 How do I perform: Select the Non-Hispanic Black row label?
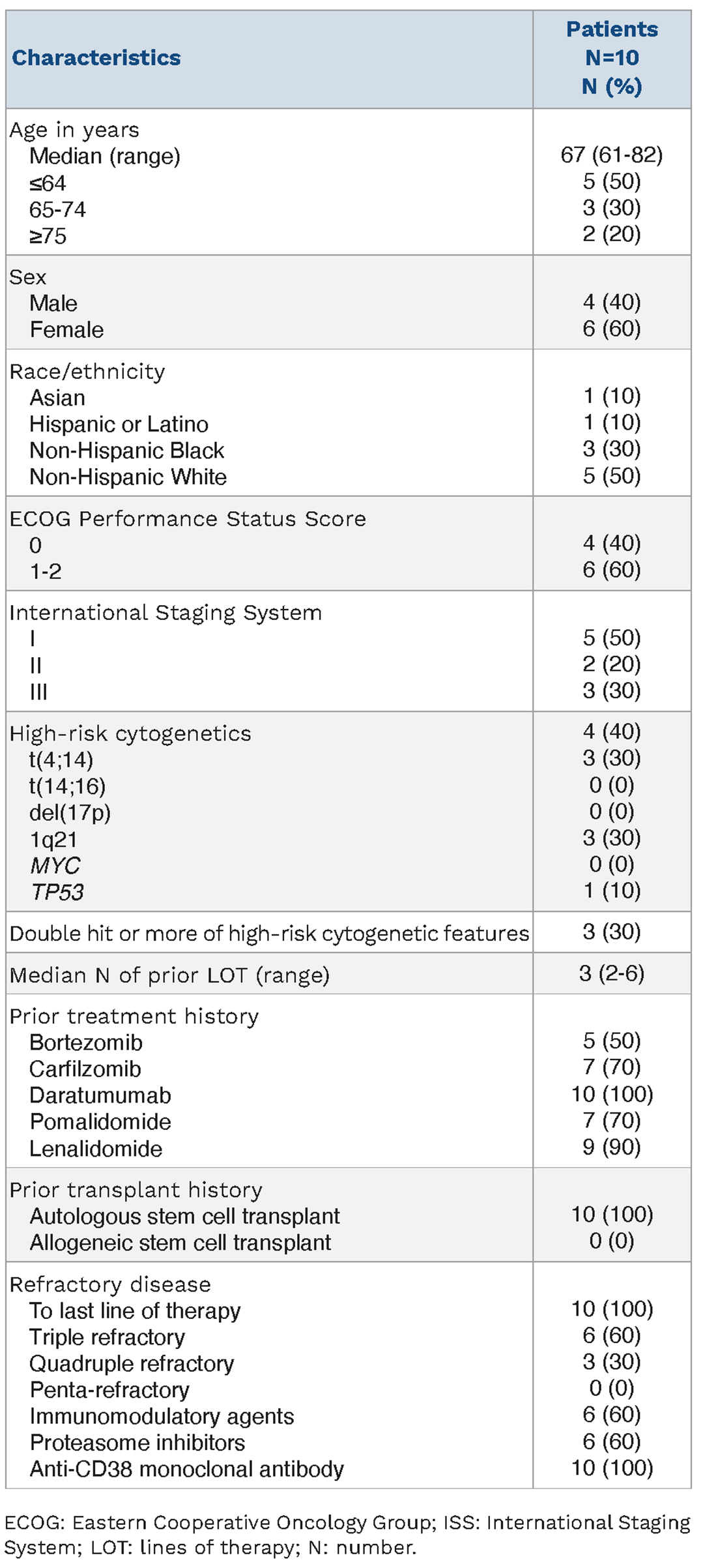(126, 451)
